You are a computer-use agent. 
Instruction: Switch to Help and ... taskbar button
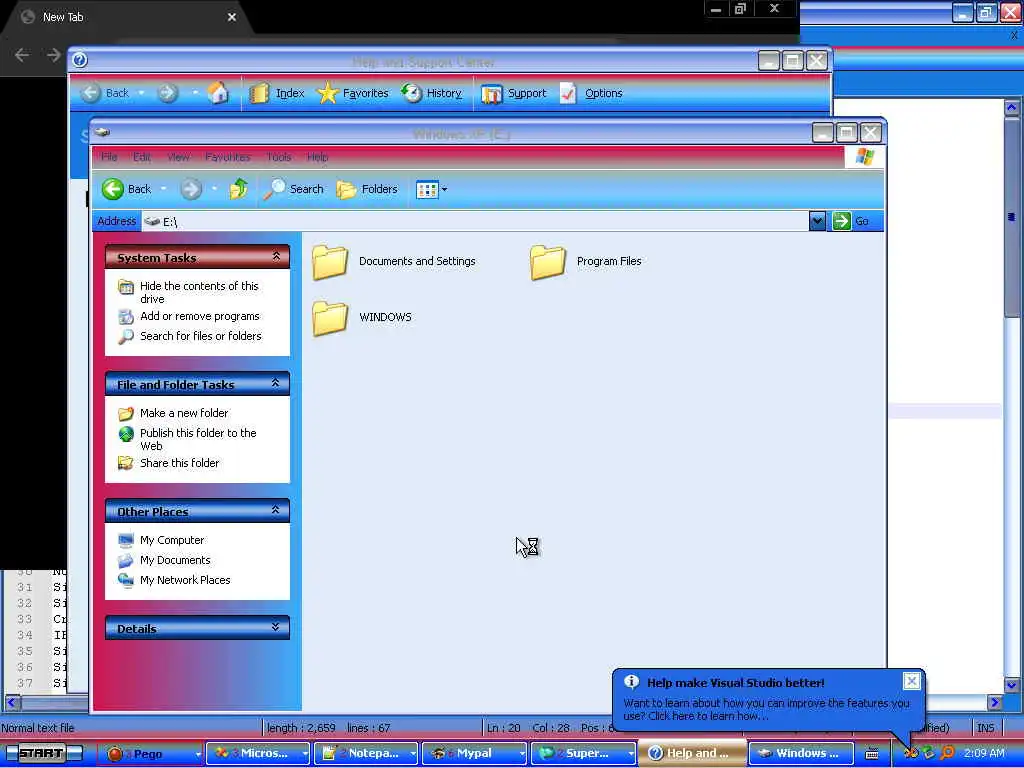pyautogui.click(x=692, y=753)
